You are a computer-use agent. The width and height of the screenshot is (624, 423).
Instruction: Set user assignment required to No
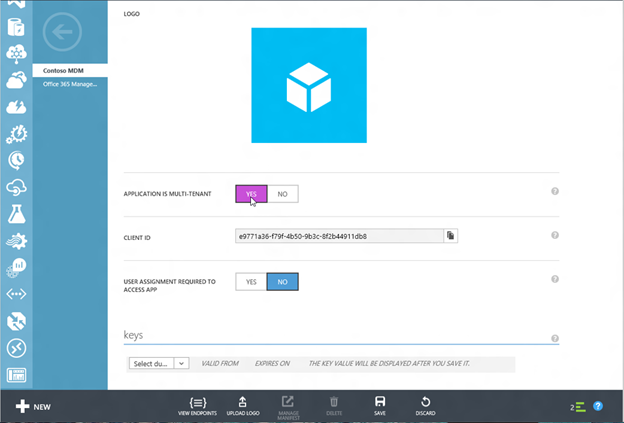pos(282,282)
